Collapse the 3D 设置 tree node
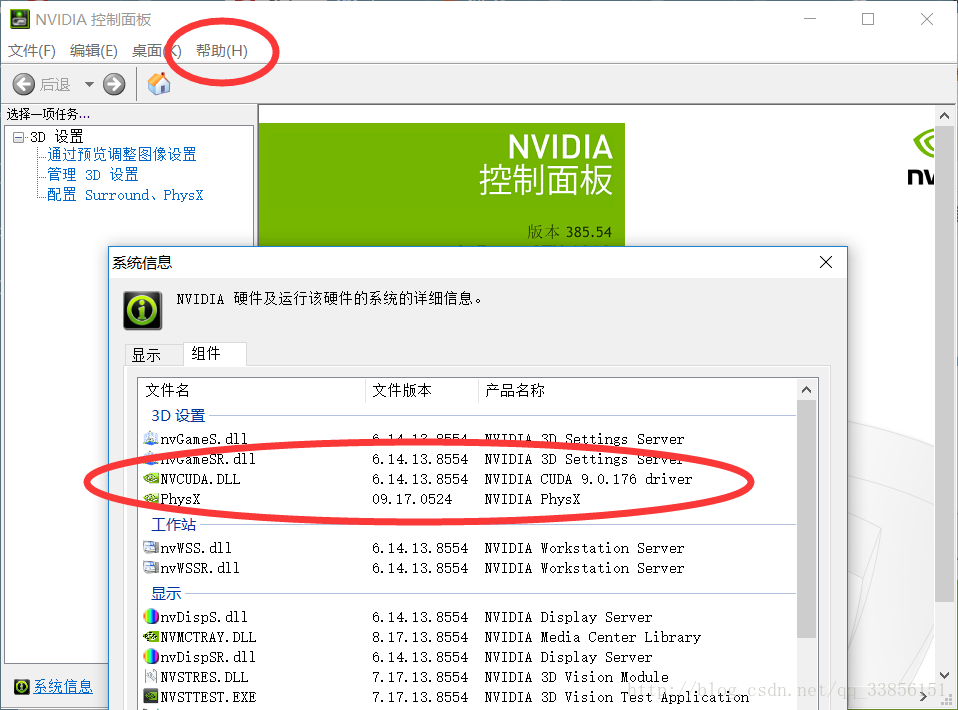Viewport: 958px width, 710px height. click(x=18, y=137)
